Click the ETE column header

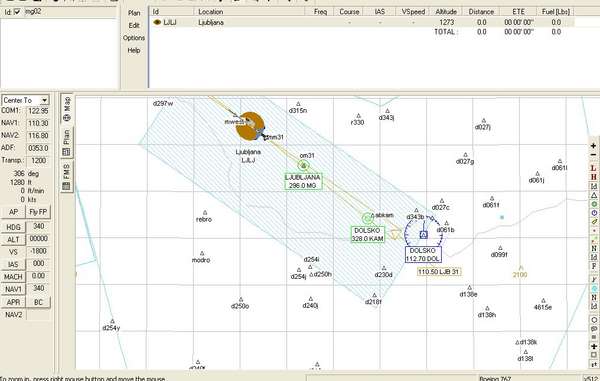click(518, 12)
